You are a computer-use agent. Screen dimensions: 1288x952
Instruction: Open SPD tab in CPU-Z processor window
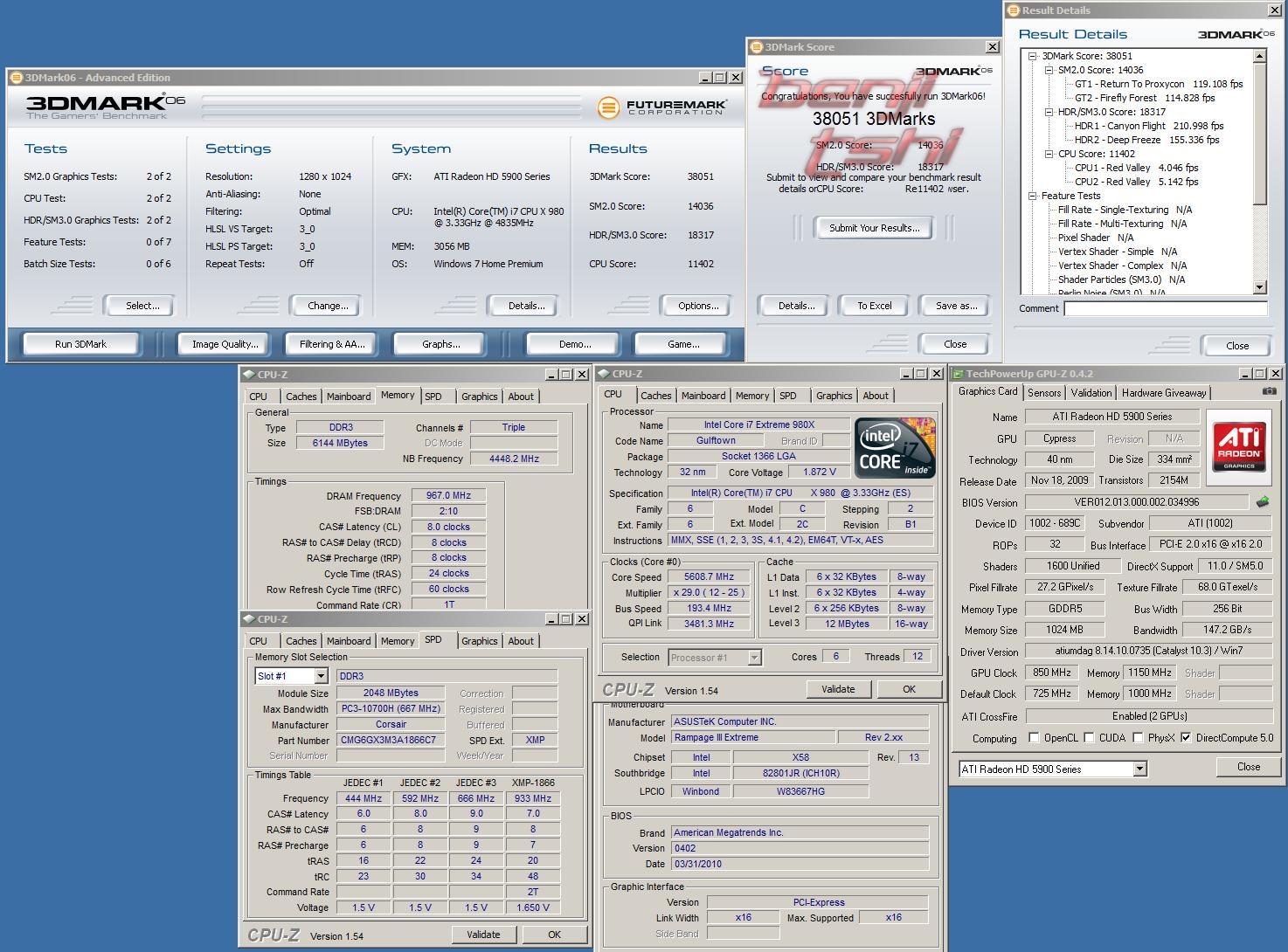[788, 396]
